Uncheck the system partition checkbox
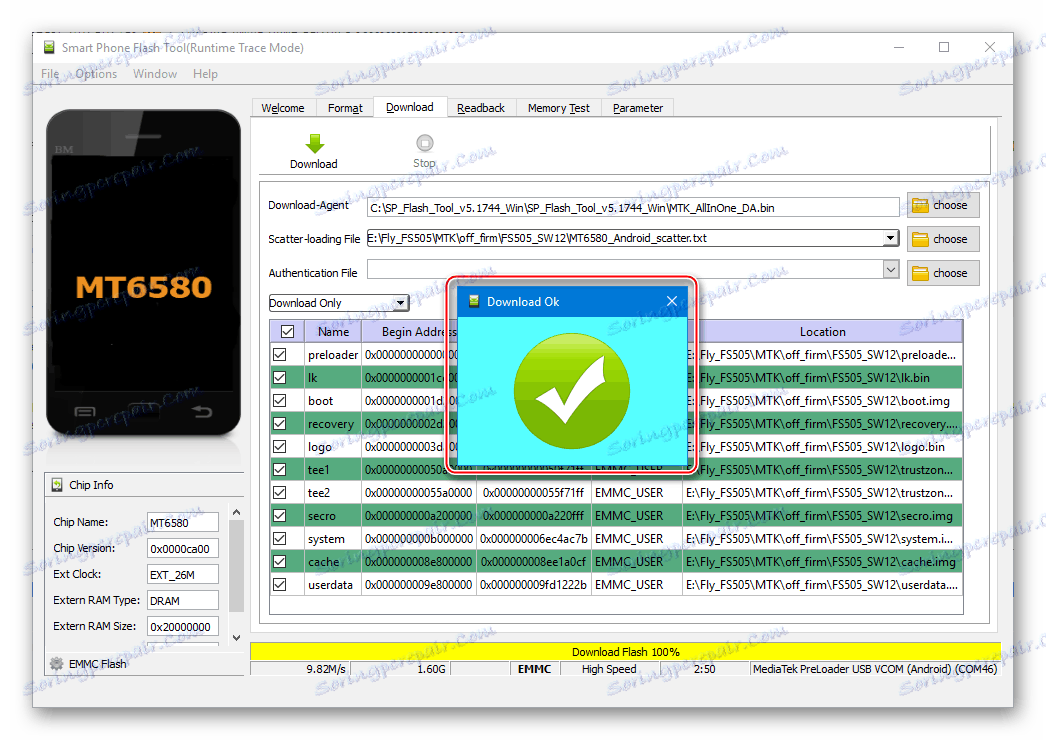The height and width of the screenshot is (740, 1046). 280,538
